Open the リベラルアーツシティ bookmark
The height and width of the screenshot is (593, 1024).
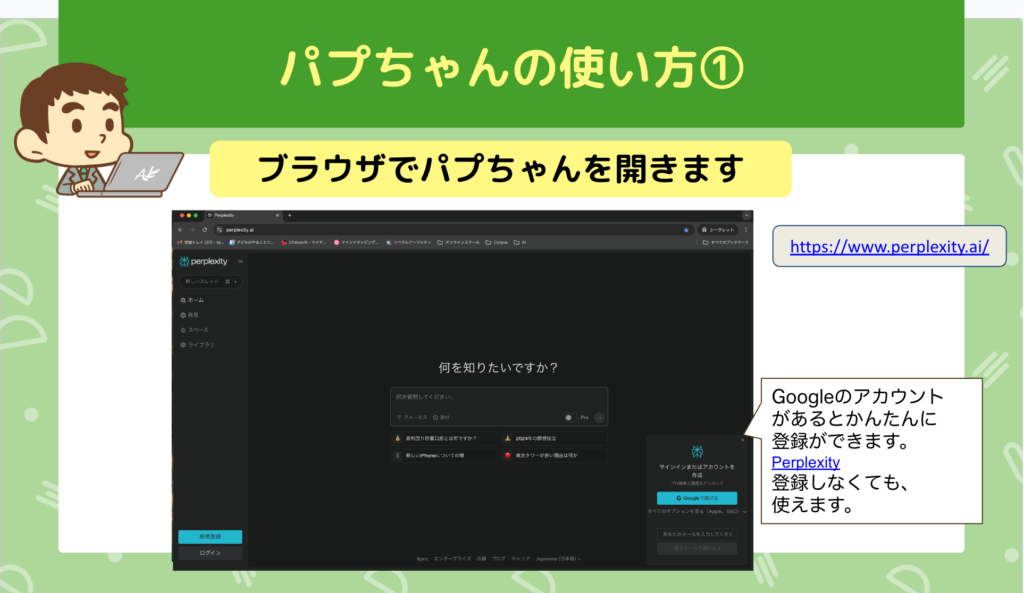[408, 242]
